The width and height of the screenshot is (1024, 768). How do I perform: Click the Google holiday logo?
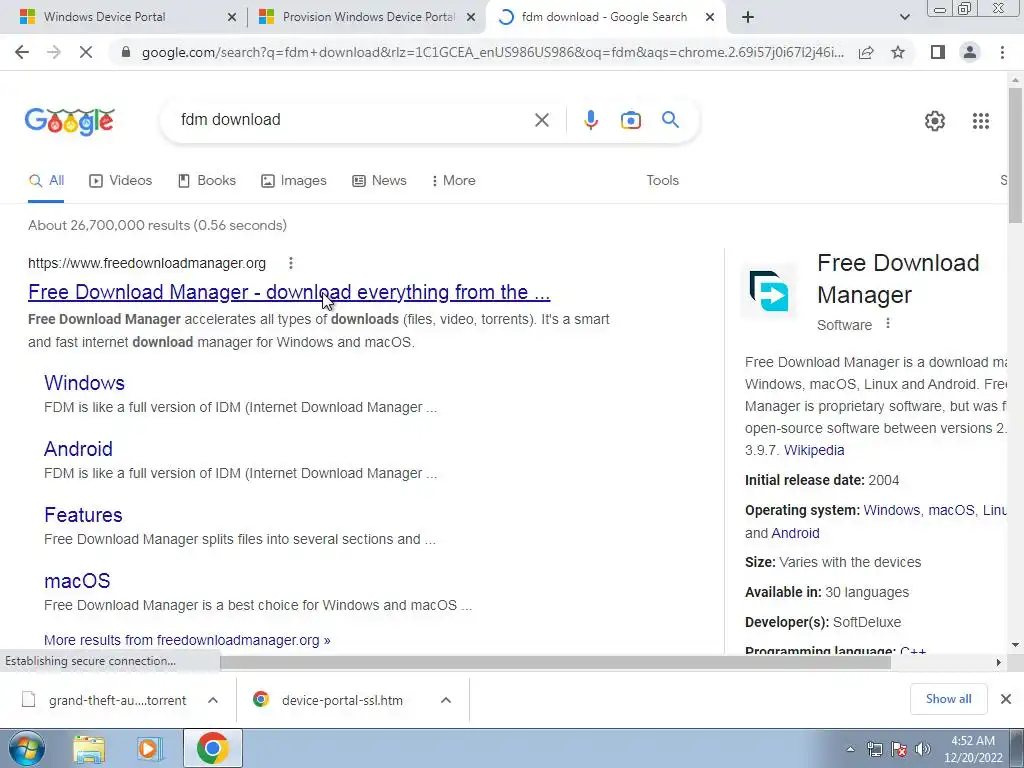[70, 121]
